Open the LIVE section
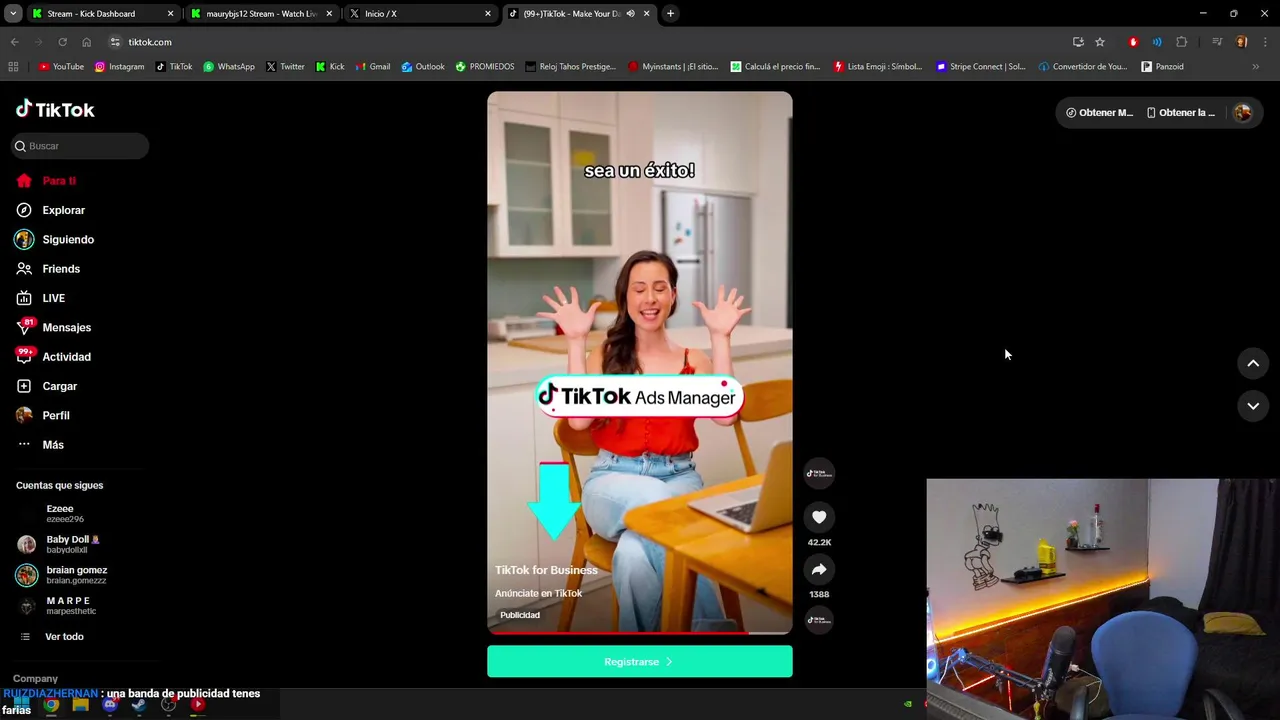 click(40, 298)
